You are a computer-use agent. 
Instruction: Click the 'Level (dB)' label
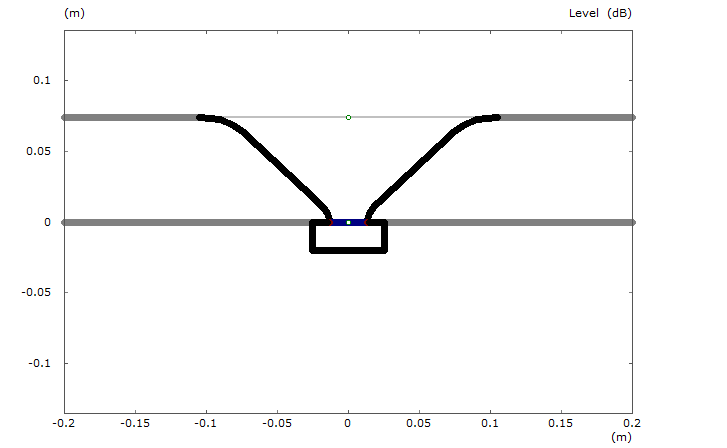(600, 13)
